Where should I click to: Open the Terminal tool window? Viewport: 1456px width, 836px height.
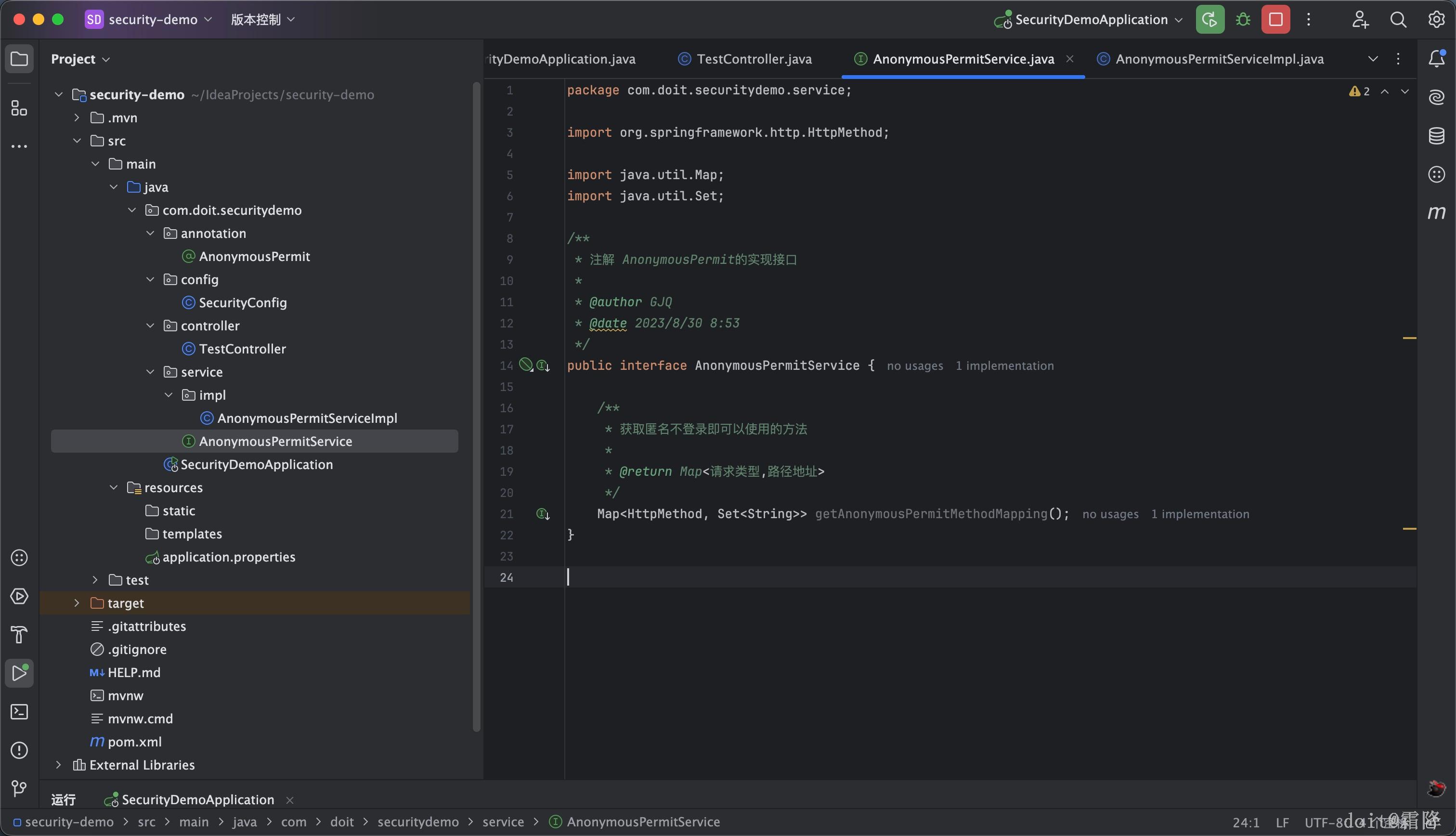point(19,712)
